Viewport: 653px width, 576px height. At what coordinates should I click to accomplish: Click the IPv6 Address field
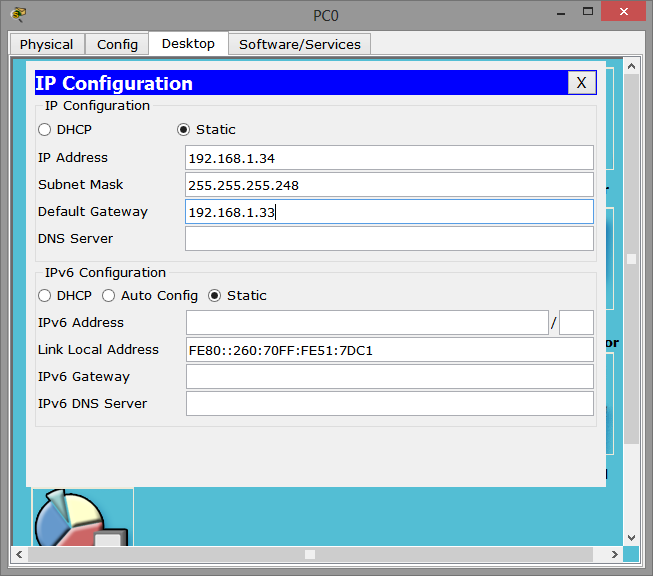coord(367,322)
